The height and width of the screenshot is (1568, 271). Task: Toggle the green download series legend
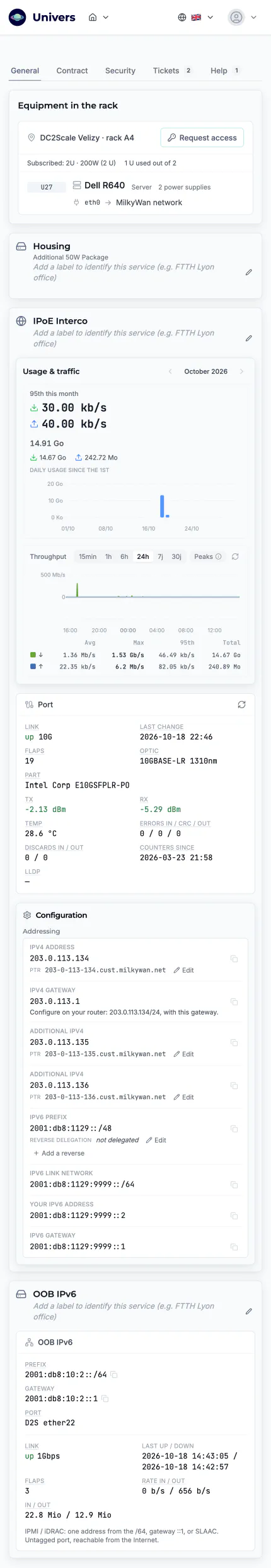click(x=37, y=655)
